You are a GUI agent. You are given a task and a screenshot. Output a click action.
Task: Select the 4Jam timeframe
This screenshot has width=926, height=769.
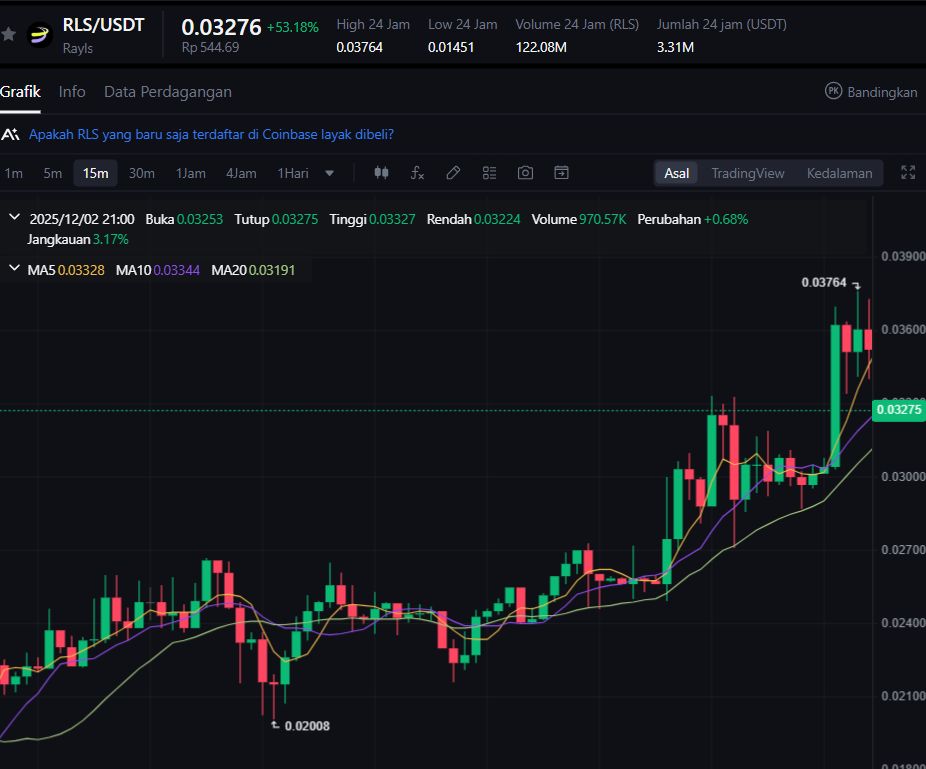(x=241, y=173)
